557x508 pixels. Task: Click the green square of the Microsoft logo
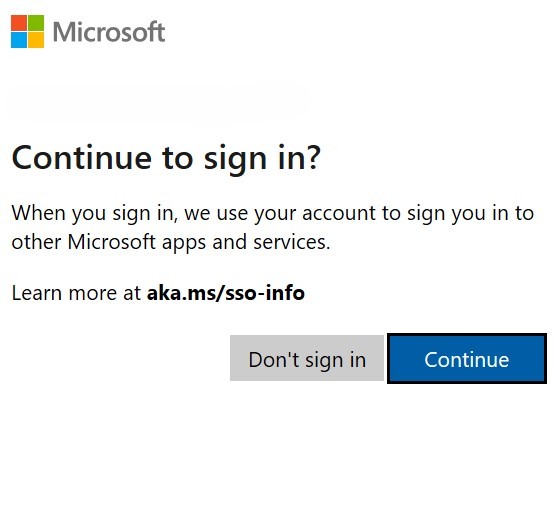click(36, 23)
